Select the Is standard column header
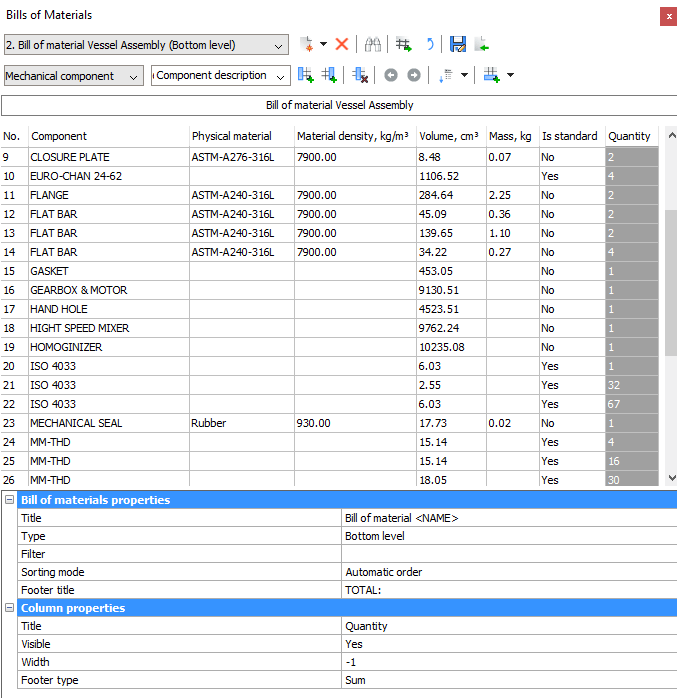The image size is (677, 698). point(572,136)
